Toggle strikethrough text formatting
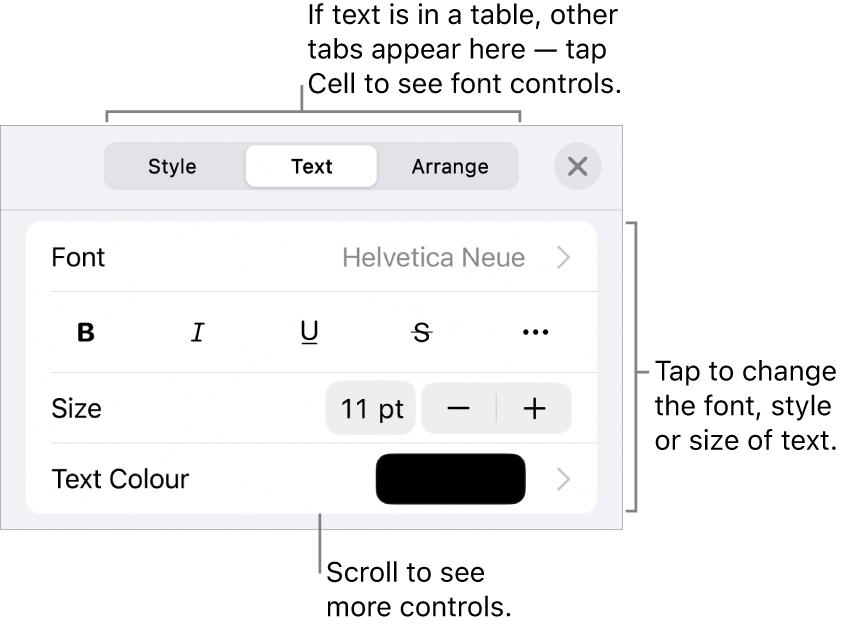 point(422,333)
